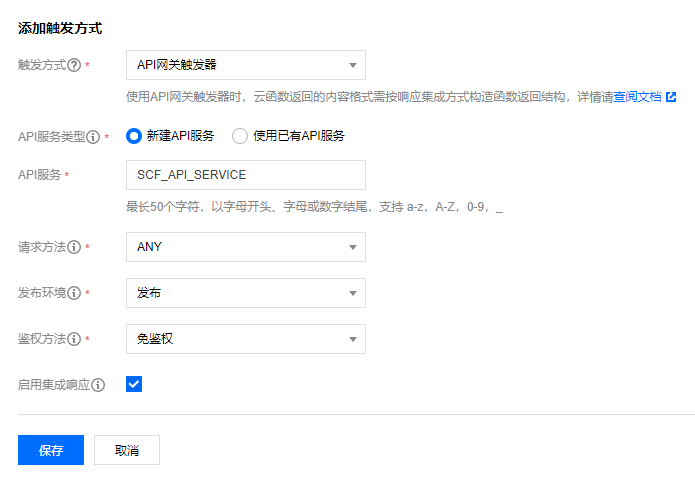Select the 新建API服务 radio button
The image size is (695, 482).
134,135
